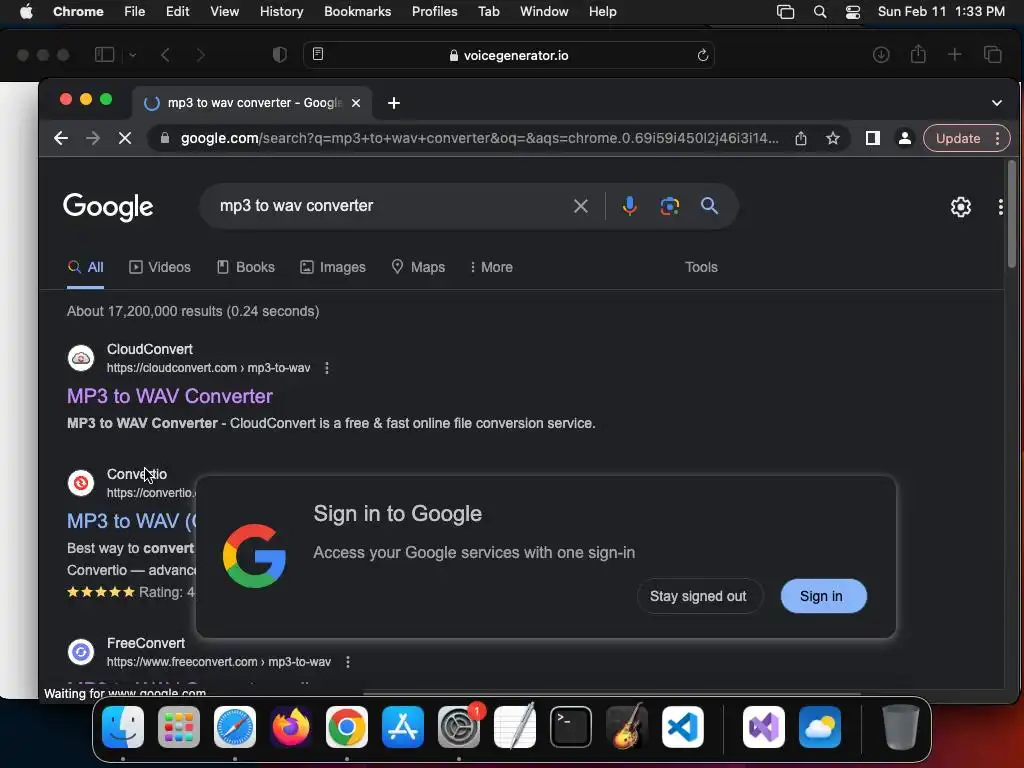Expand the More search filters
This screenshot has width=1024, height=768.
491,267
